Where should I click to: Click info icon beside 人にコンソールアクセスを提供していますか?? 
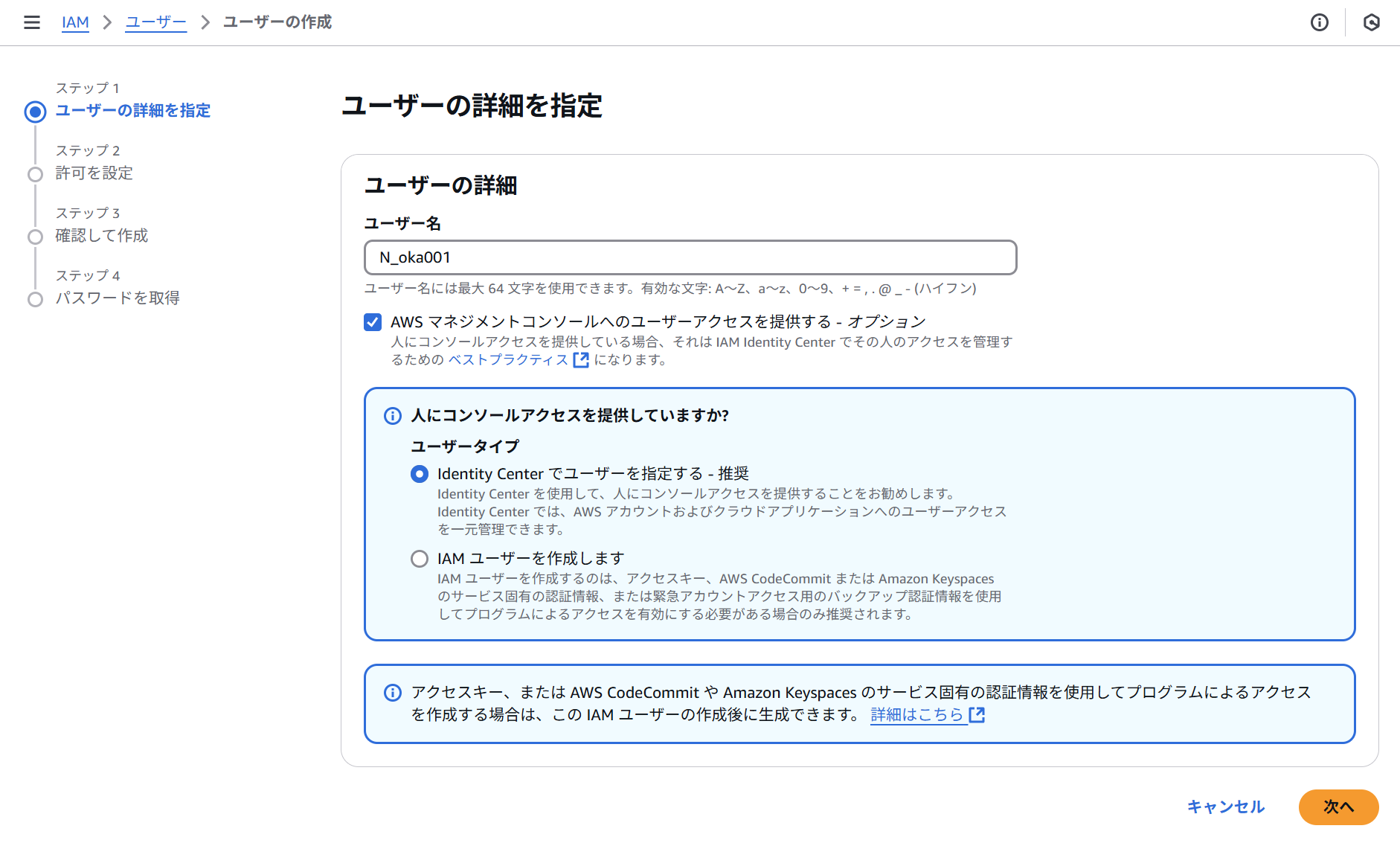pos(392,416)
